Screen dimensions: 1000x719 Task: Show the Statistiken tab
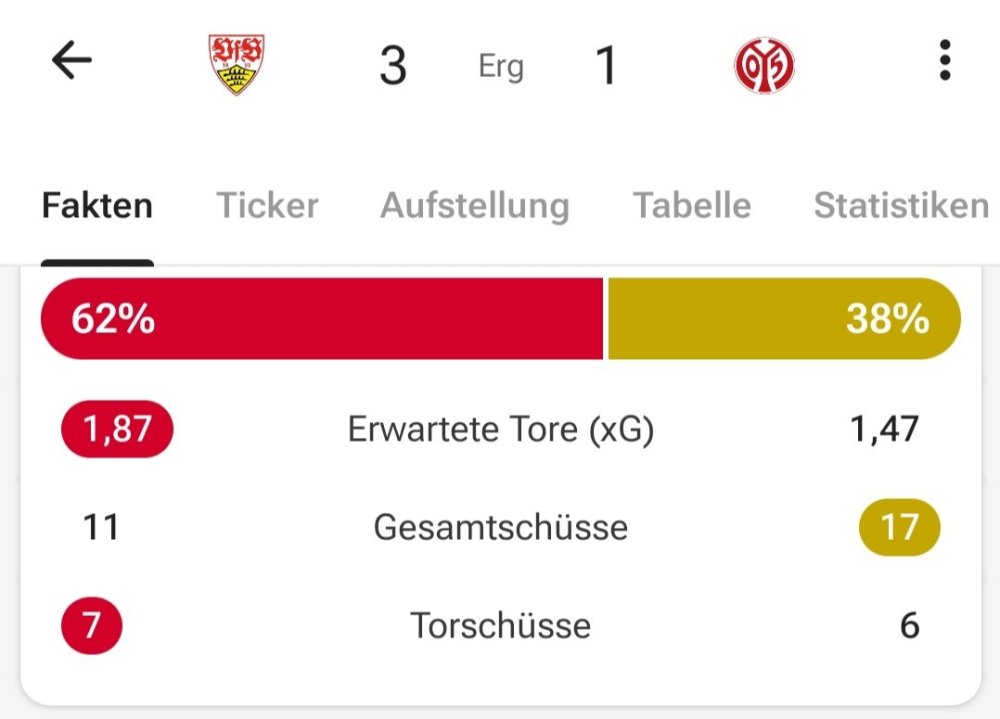(900, 205)
